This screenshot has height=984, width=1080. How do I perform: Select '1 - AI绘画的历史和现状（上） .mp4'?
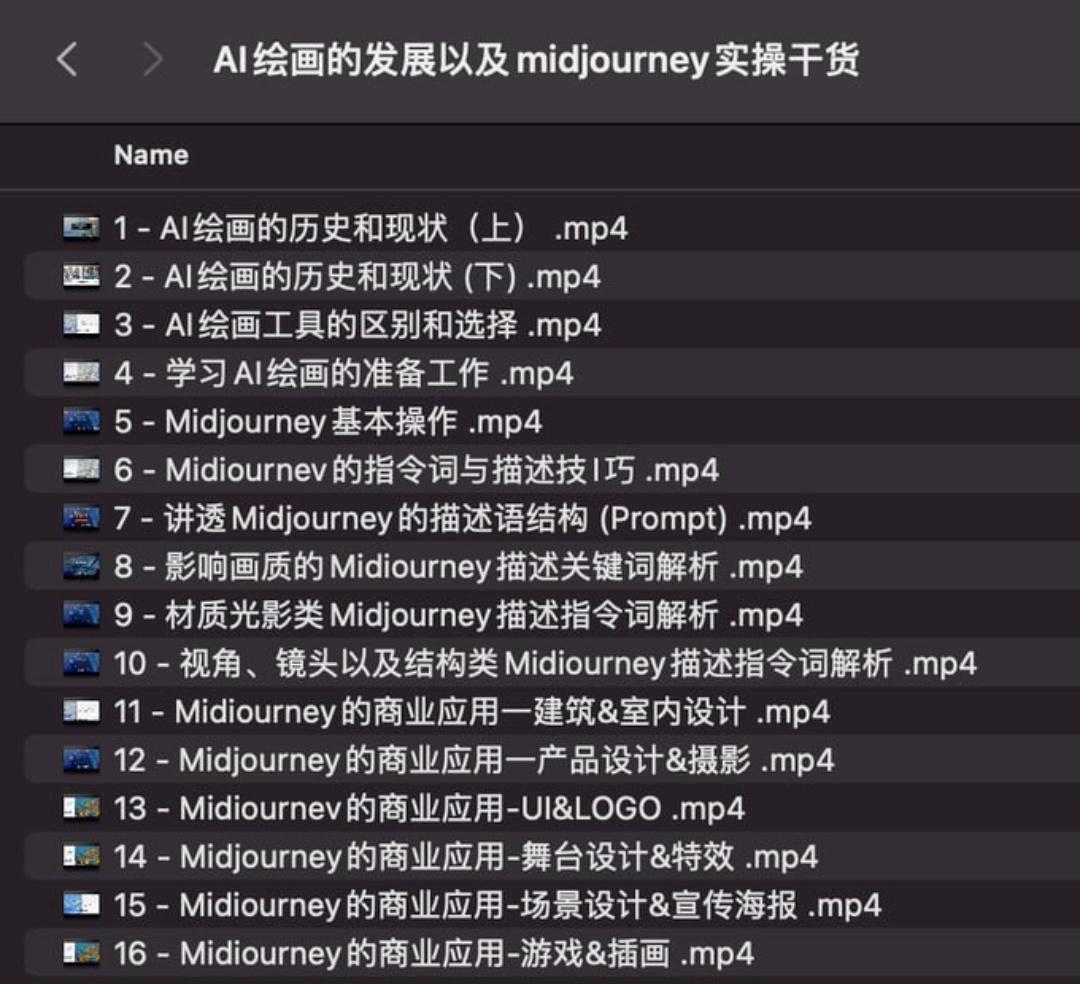click(370, 228)
